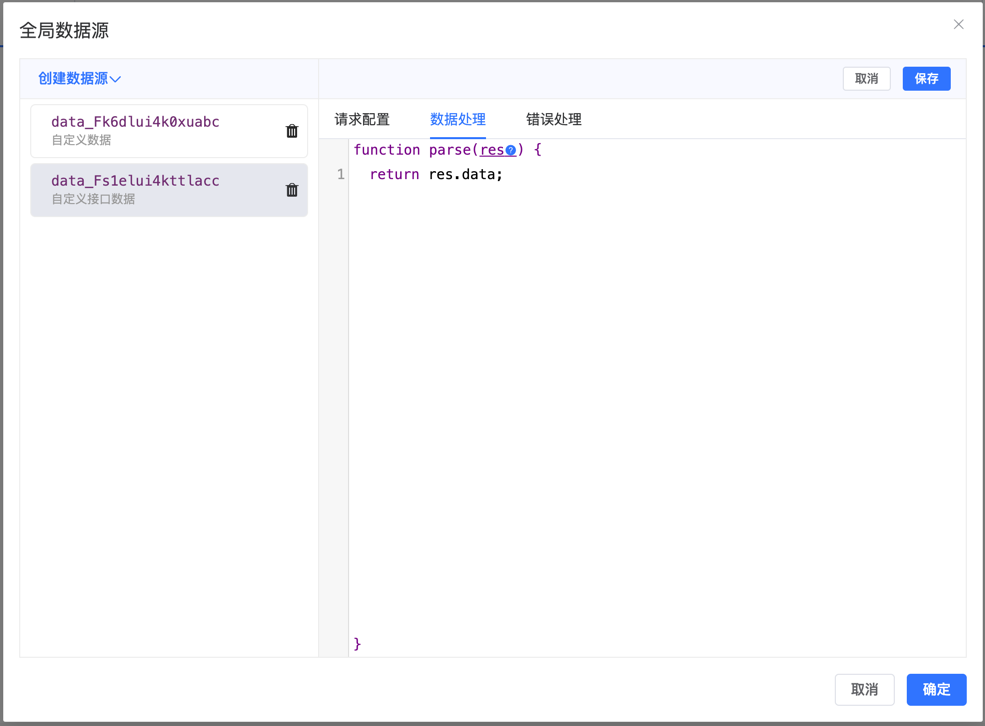Delete data_Fk6dlui4k0xuabc with trash icon
985x726 pixels.
(x=292, y=131)
